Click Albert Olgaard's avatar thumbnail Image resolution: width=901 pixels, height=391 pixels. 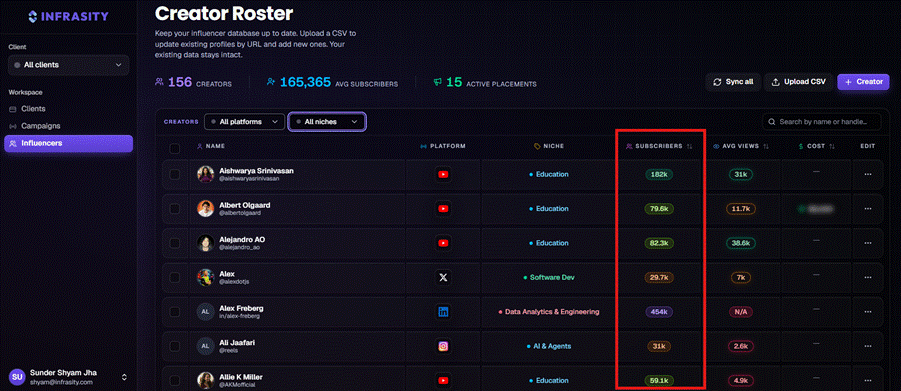(x=206, y=209)
